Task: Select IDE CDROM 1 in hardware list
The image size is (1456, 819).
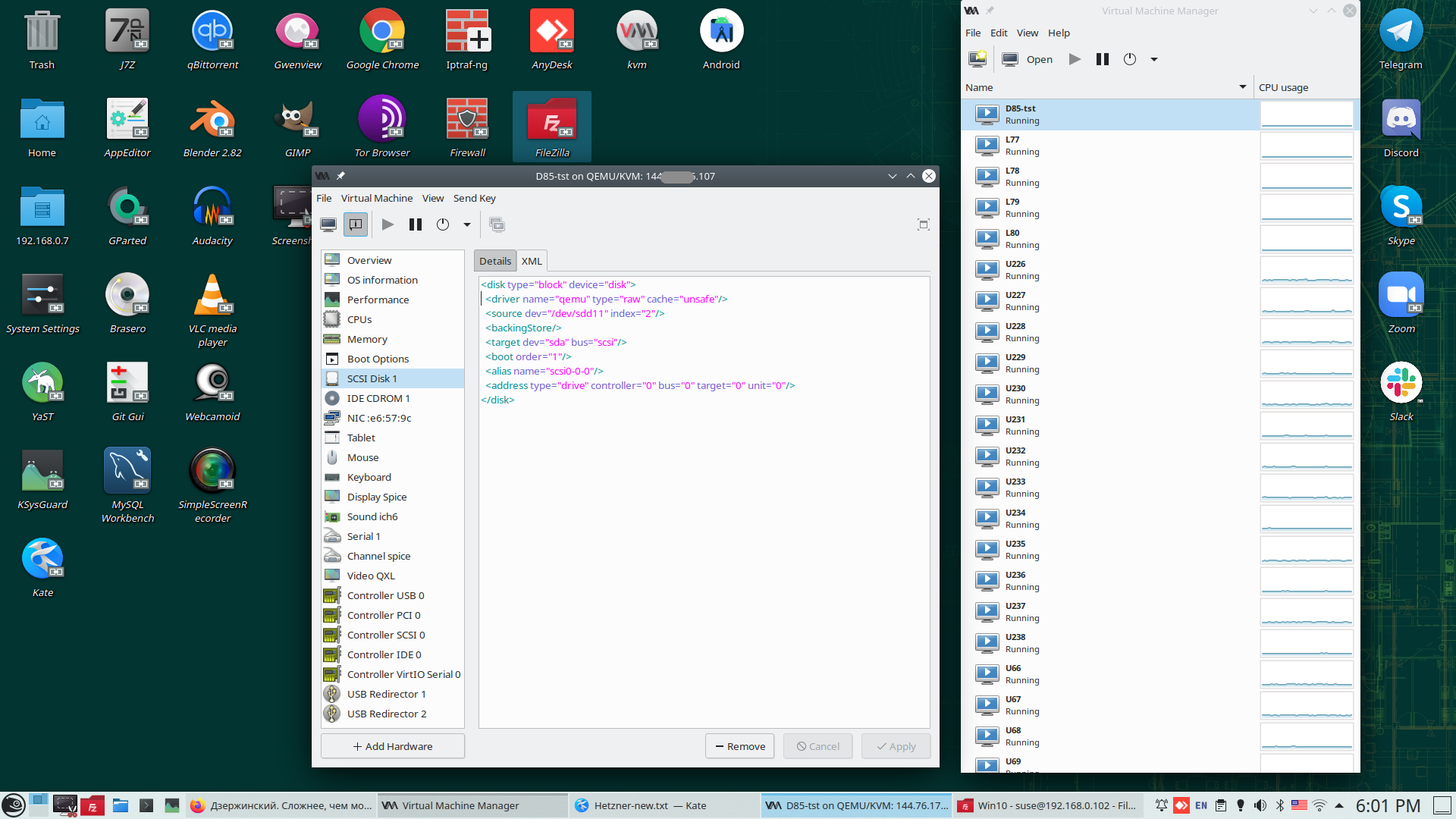Action: click(378, 398)
